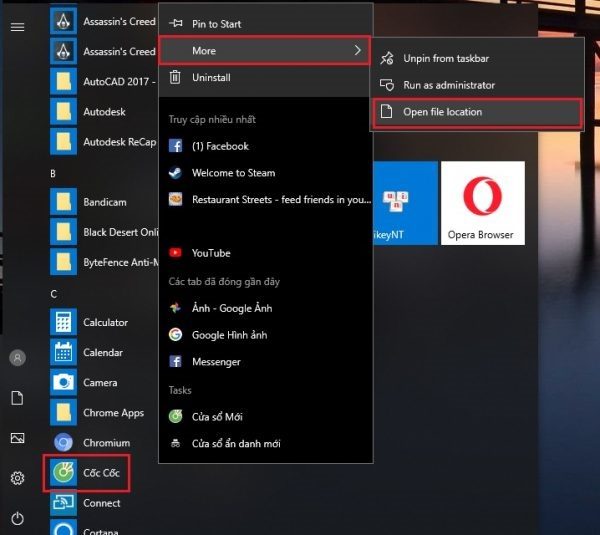Open the Opera Browser tile
The image size is (600, 535).
tap(483, 203)
